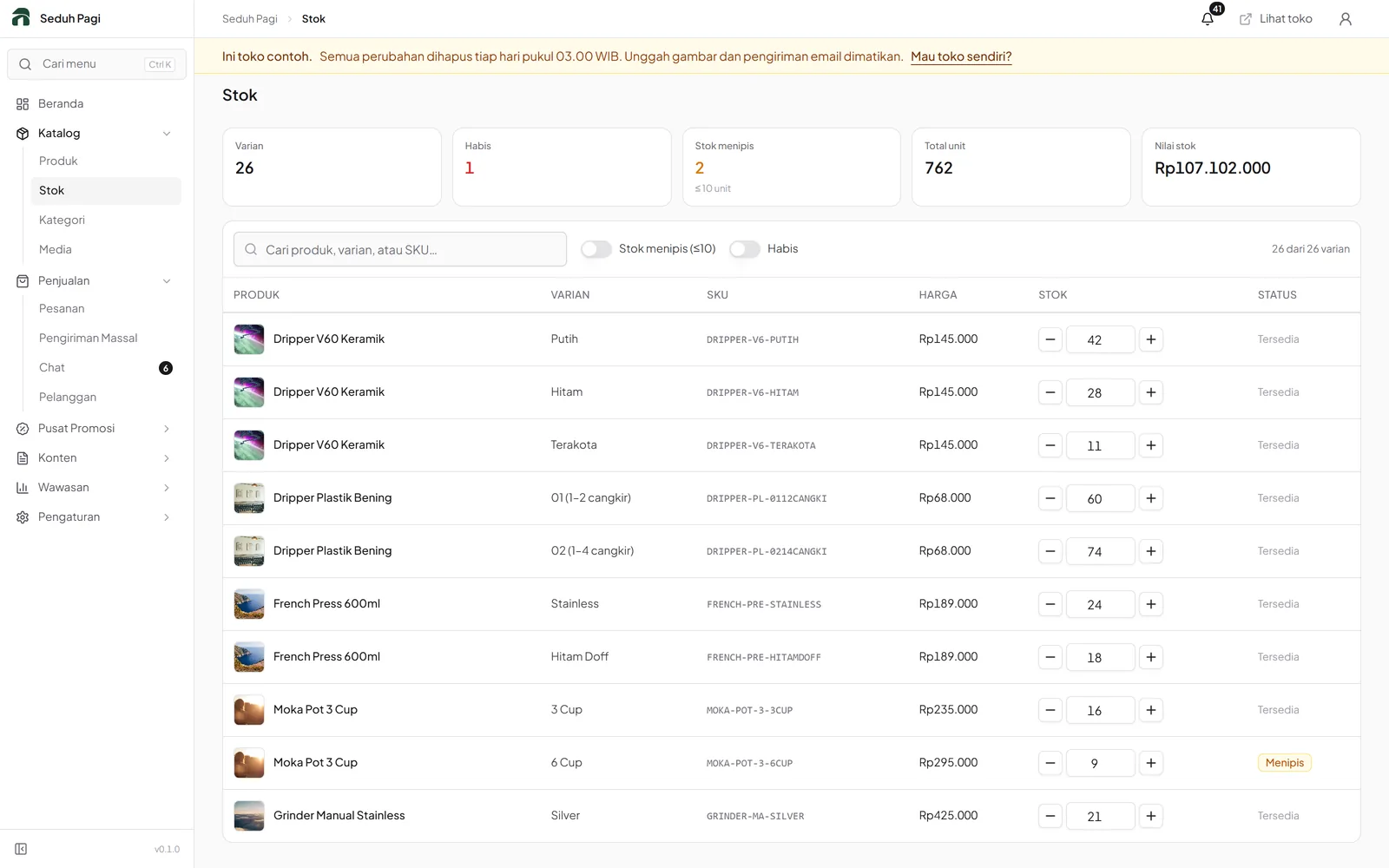1389x868 pixels.
Task: Decrease stock for Dripper Plastik 02 variant
Action: [1050, 551]
